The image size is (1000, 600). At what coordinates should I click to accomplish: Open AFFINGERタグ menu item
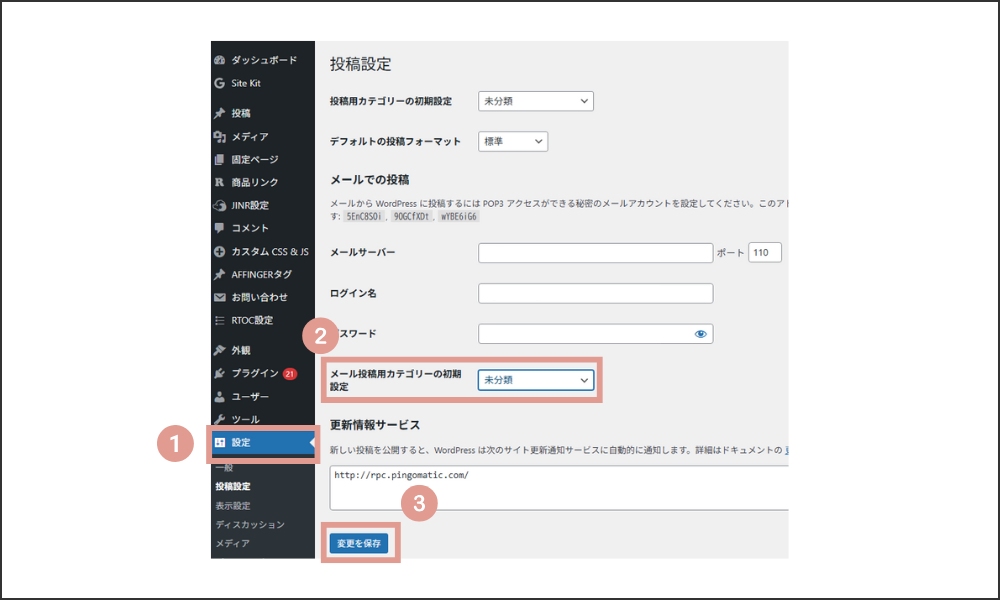coord(263,274)
